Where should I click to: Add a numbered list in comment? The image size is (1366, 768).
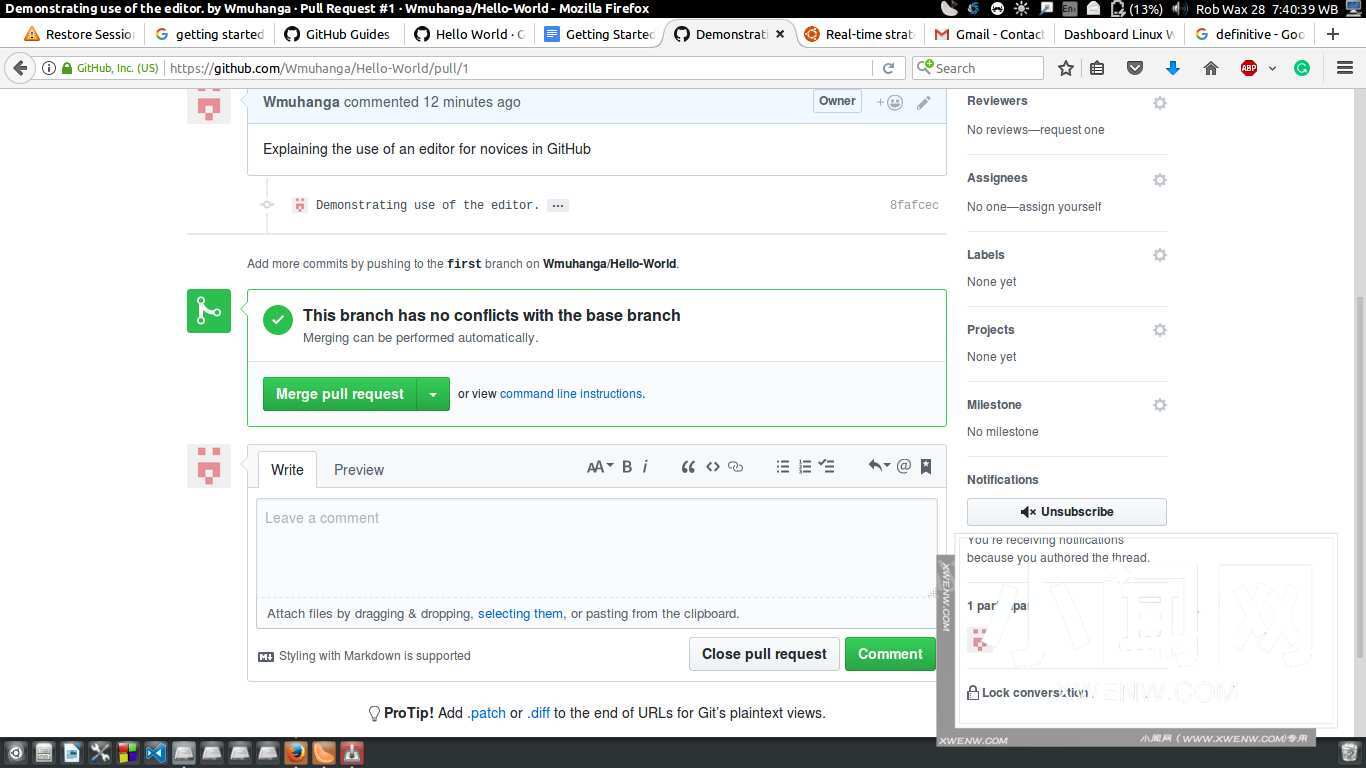click(805, 466)
